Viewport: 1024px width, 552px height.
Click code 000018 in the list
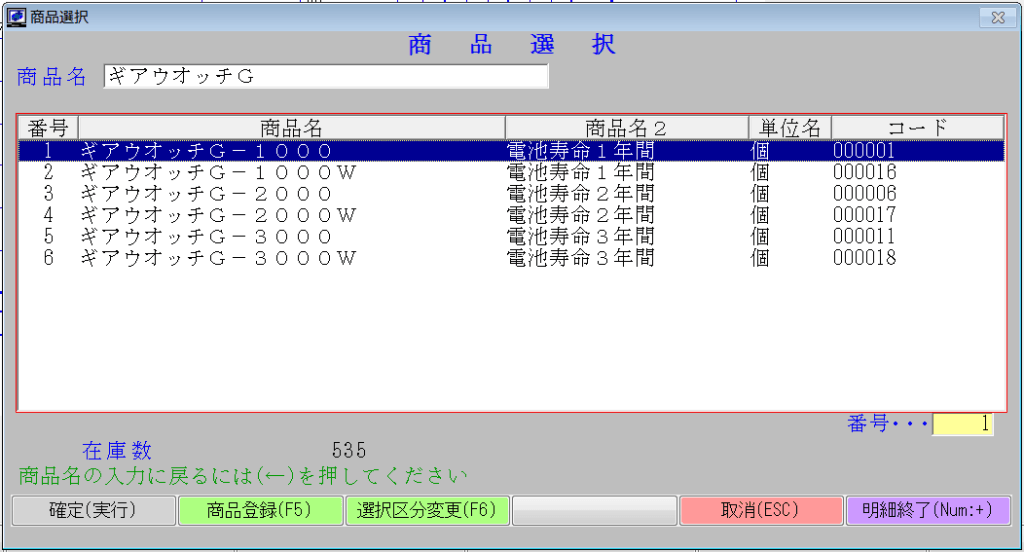click(x=864, y=258)
